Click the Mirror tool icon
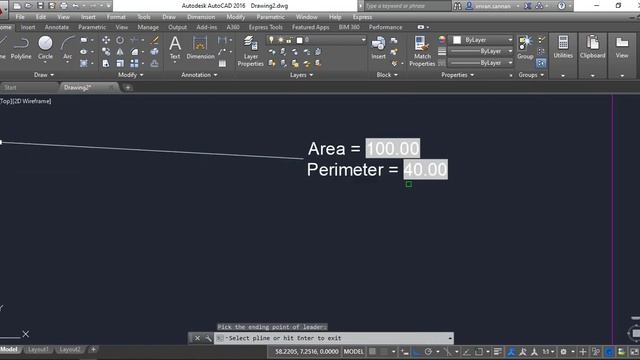The width and height of the screenshot is (640, 360). (120, 52)
